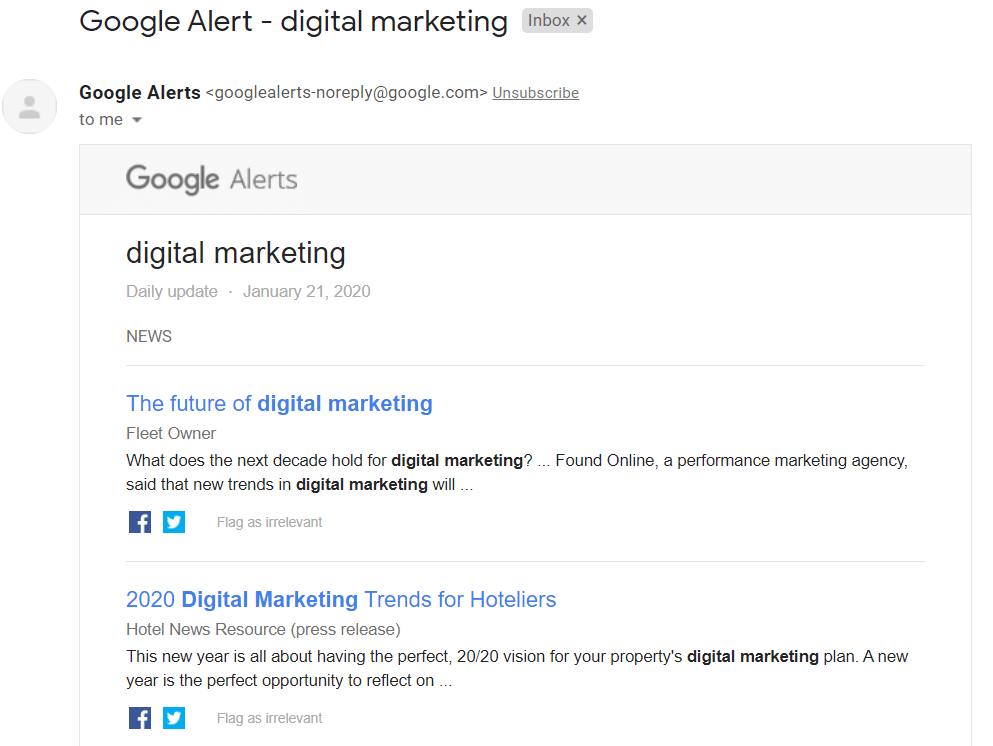Click the Google Alerts logo
Image resolution: width=993 pixels, height=746 pixels.
pos(211,179)
